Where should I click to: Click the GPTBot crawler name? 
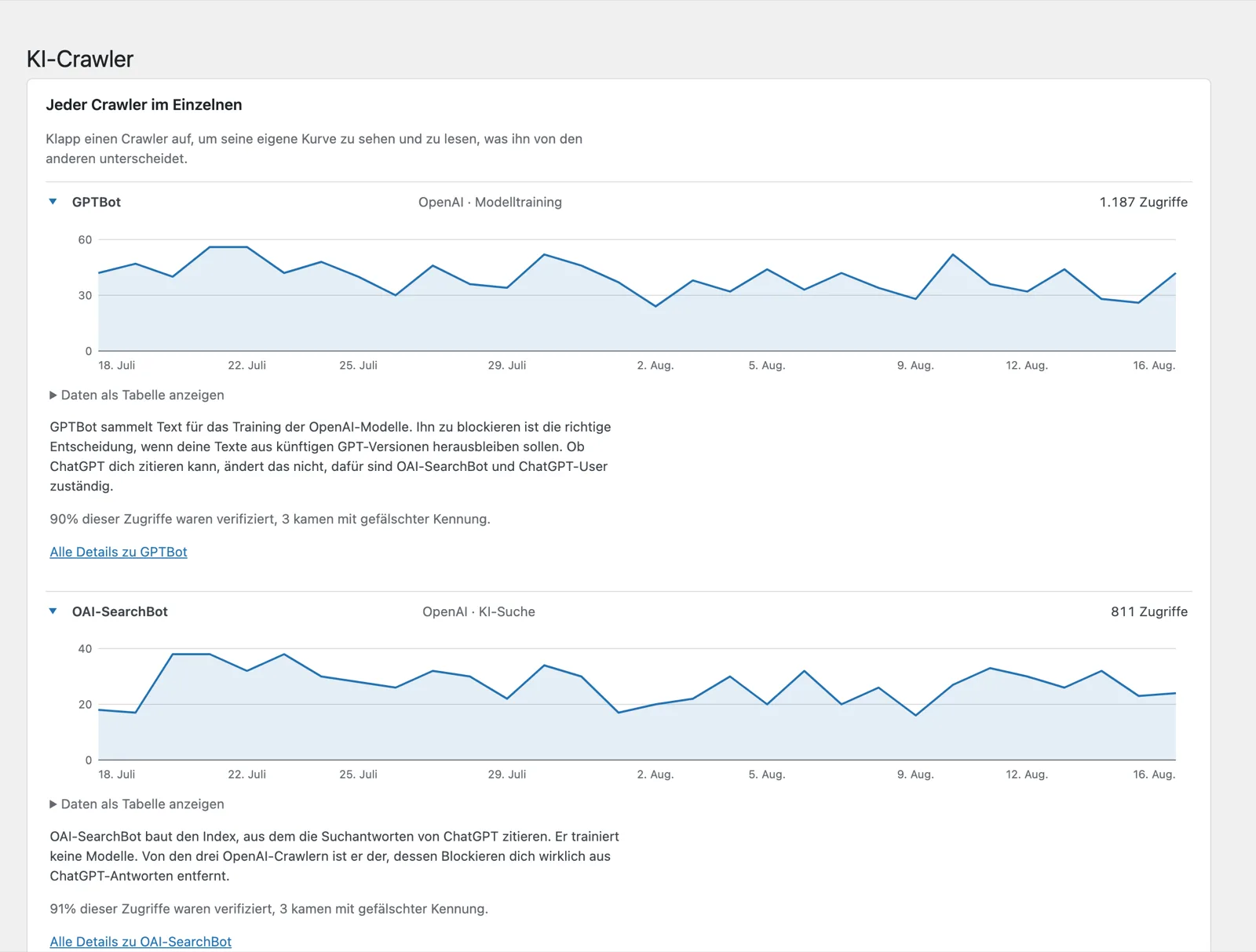coord(97,202)
